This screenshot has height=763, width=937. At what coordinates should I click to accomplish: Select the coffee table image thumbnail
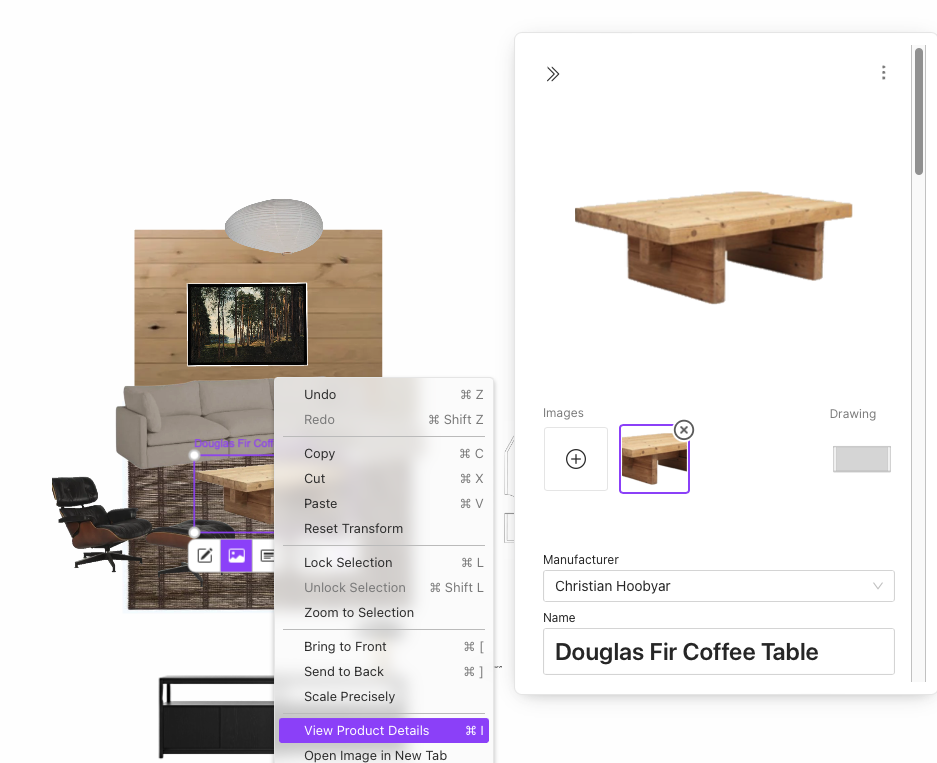[x=654, y=460]
